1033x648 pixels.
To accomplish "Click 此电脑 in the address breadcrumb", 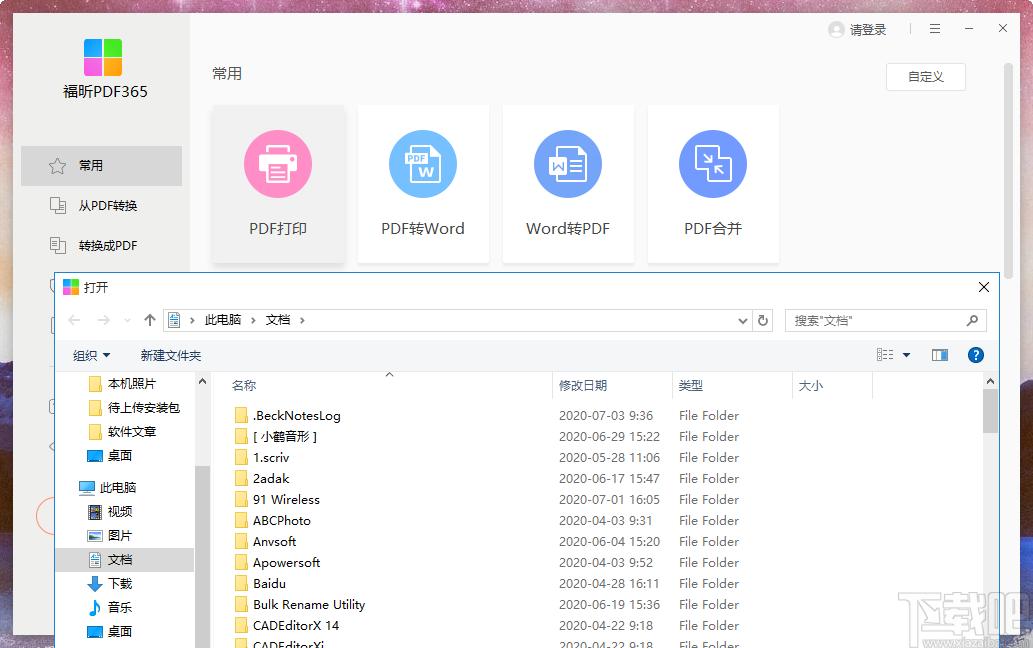I will pos(223,320).
